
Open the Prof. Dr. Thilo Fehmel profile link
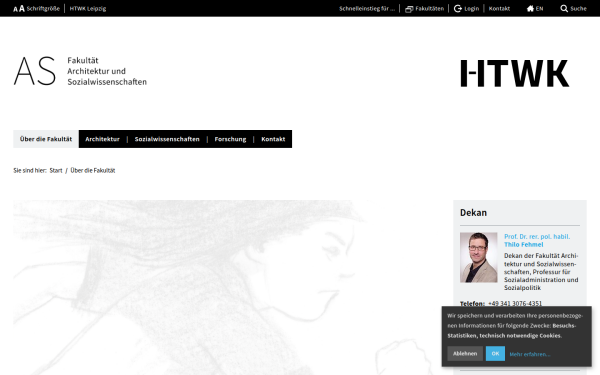[x=537, y=240]
